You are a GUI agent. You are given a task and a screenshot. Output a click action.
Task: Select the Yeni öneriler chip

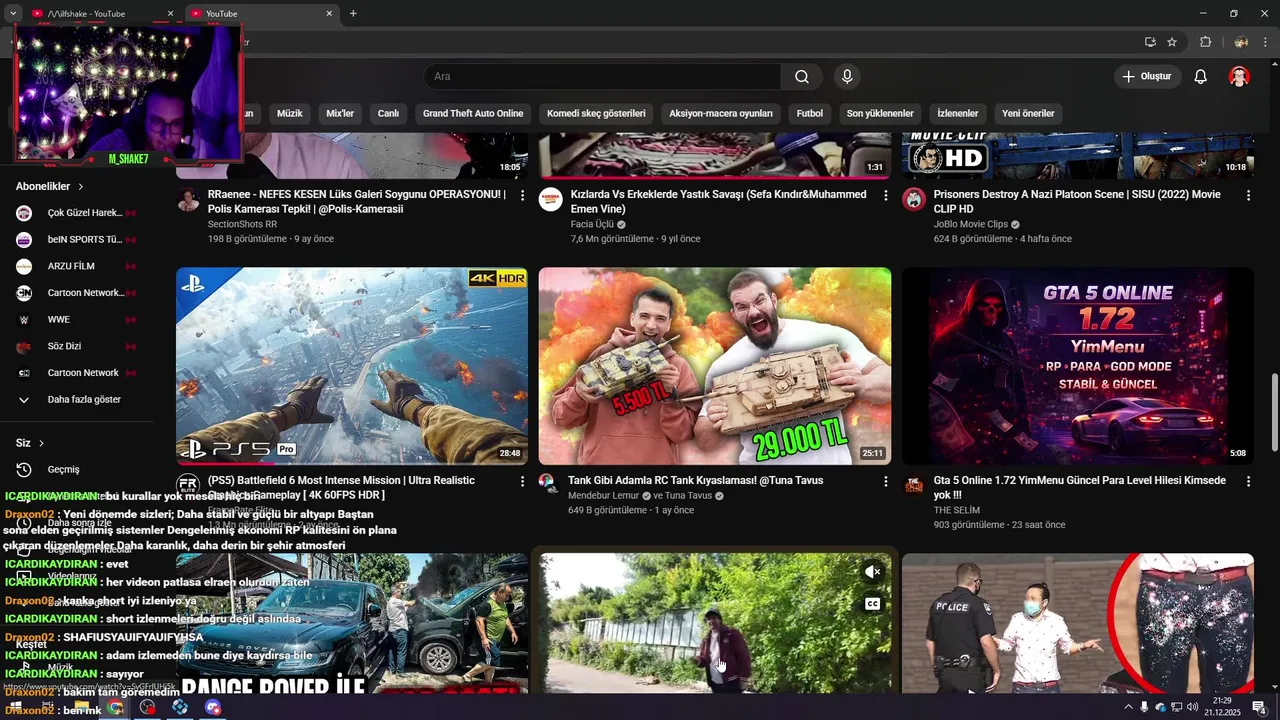tap(1028, 113)
